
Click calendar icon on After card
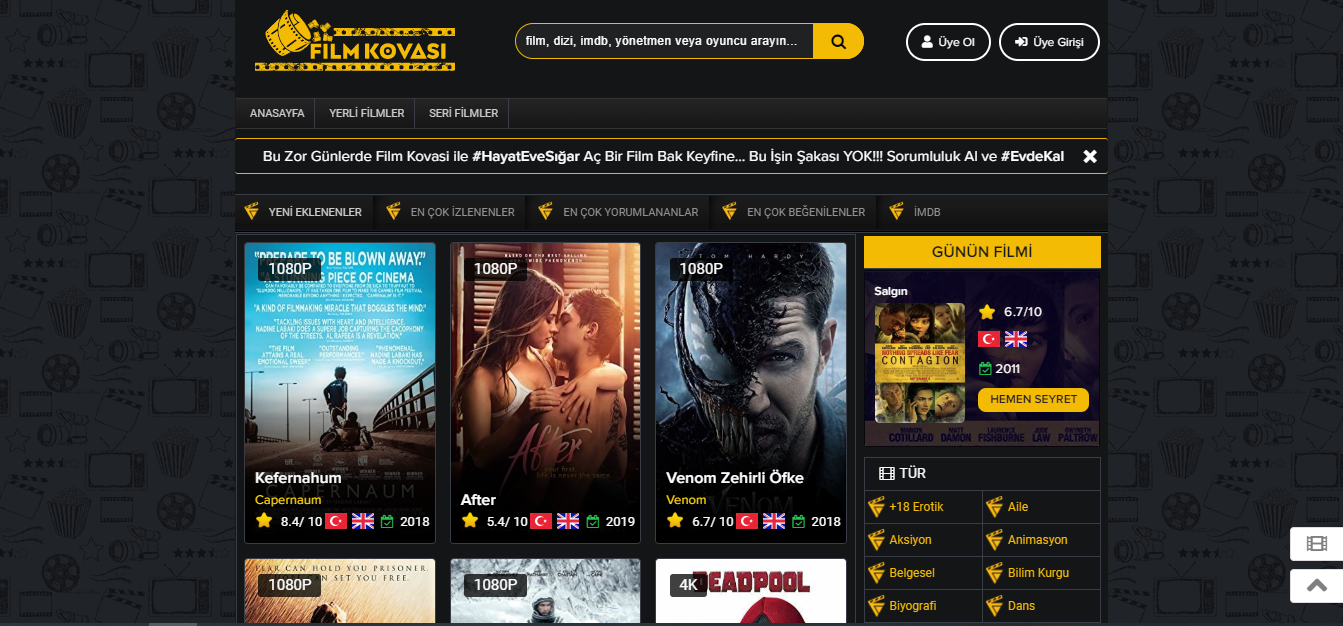[592, 521]
